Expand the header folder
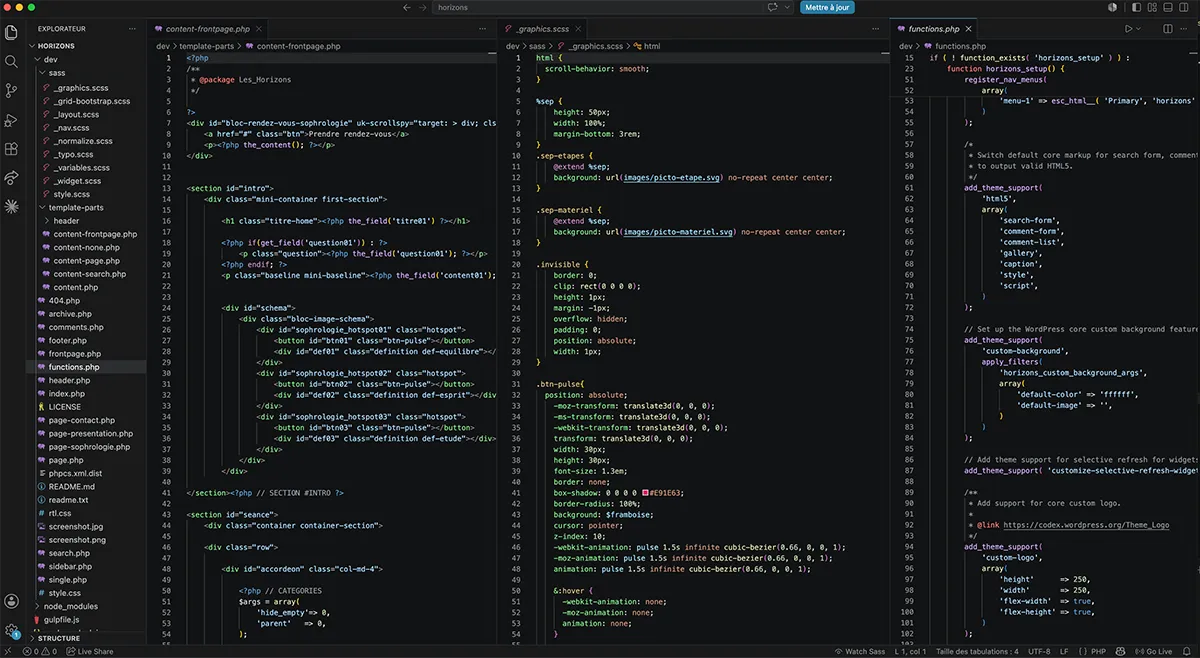 coord(88,220)
